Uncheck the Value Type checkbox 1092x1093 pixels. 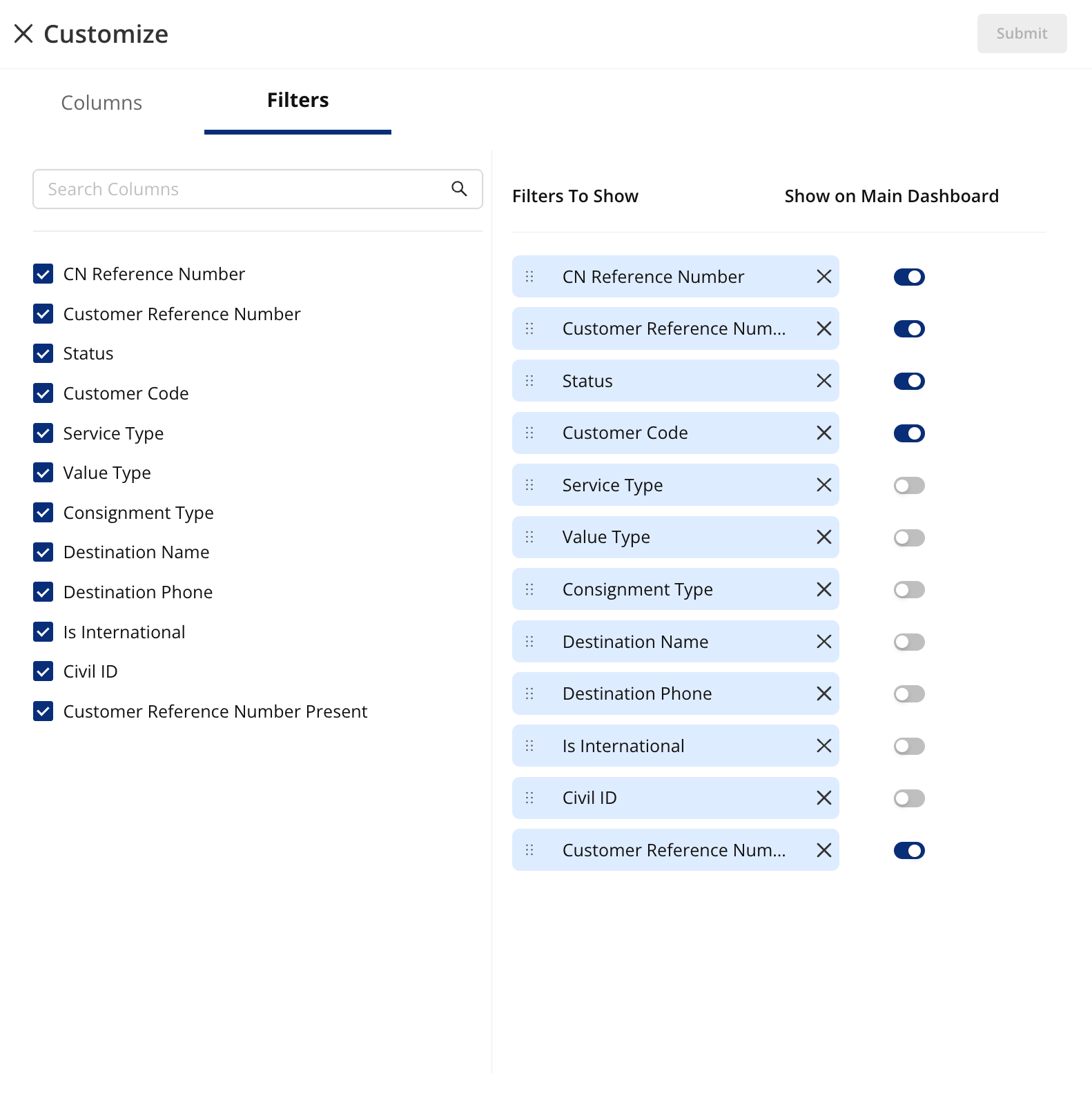tap(43, 473)
